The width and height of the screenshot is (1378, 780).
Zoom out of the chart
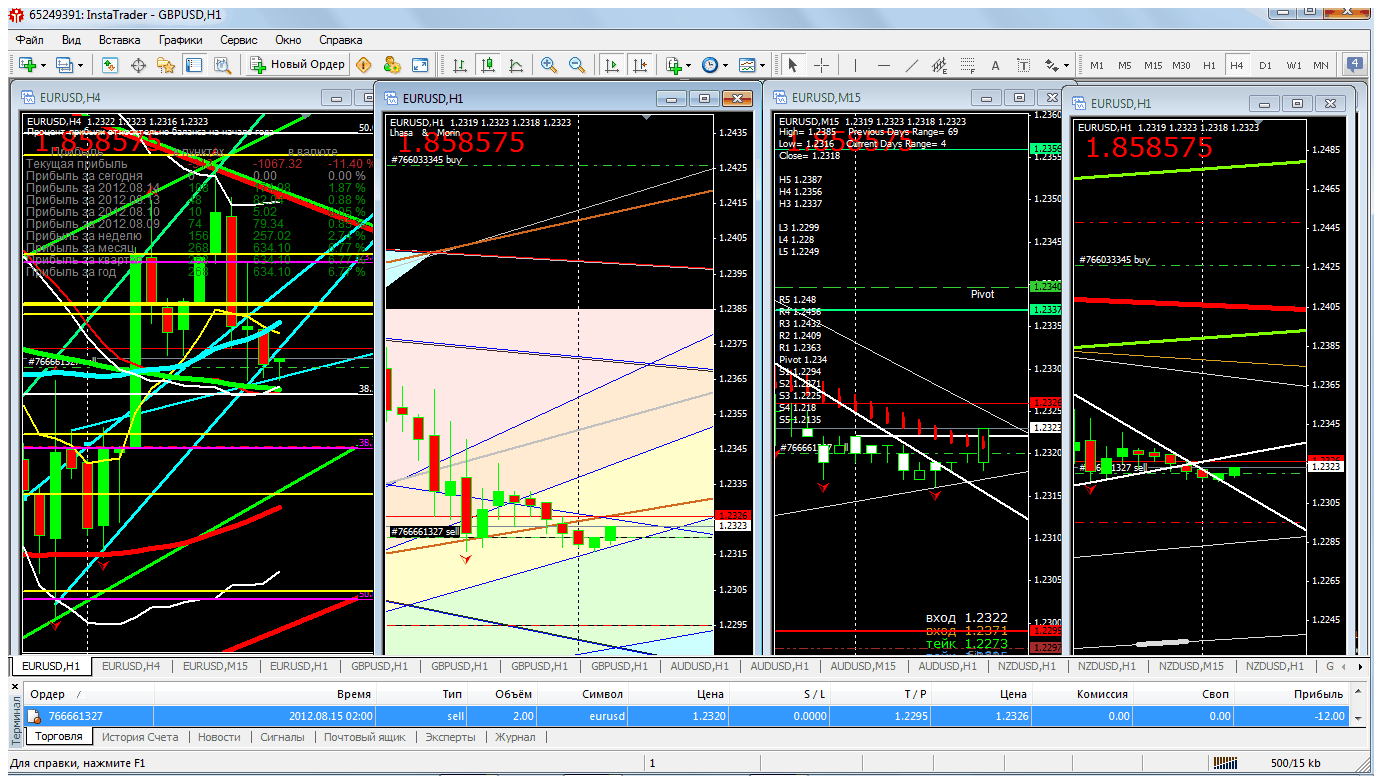[576, 65]
